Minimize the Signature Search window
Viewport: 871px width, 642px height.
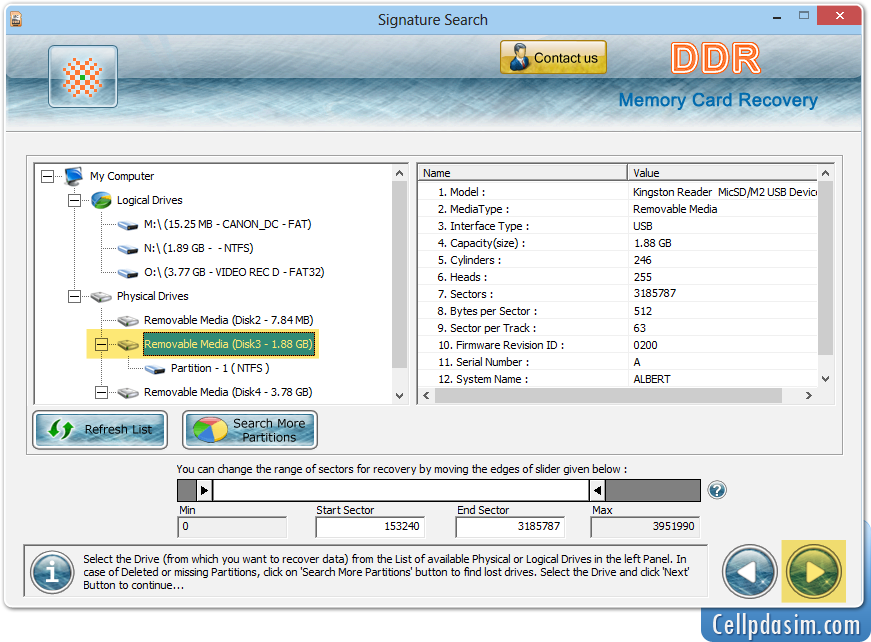(777, 18)
